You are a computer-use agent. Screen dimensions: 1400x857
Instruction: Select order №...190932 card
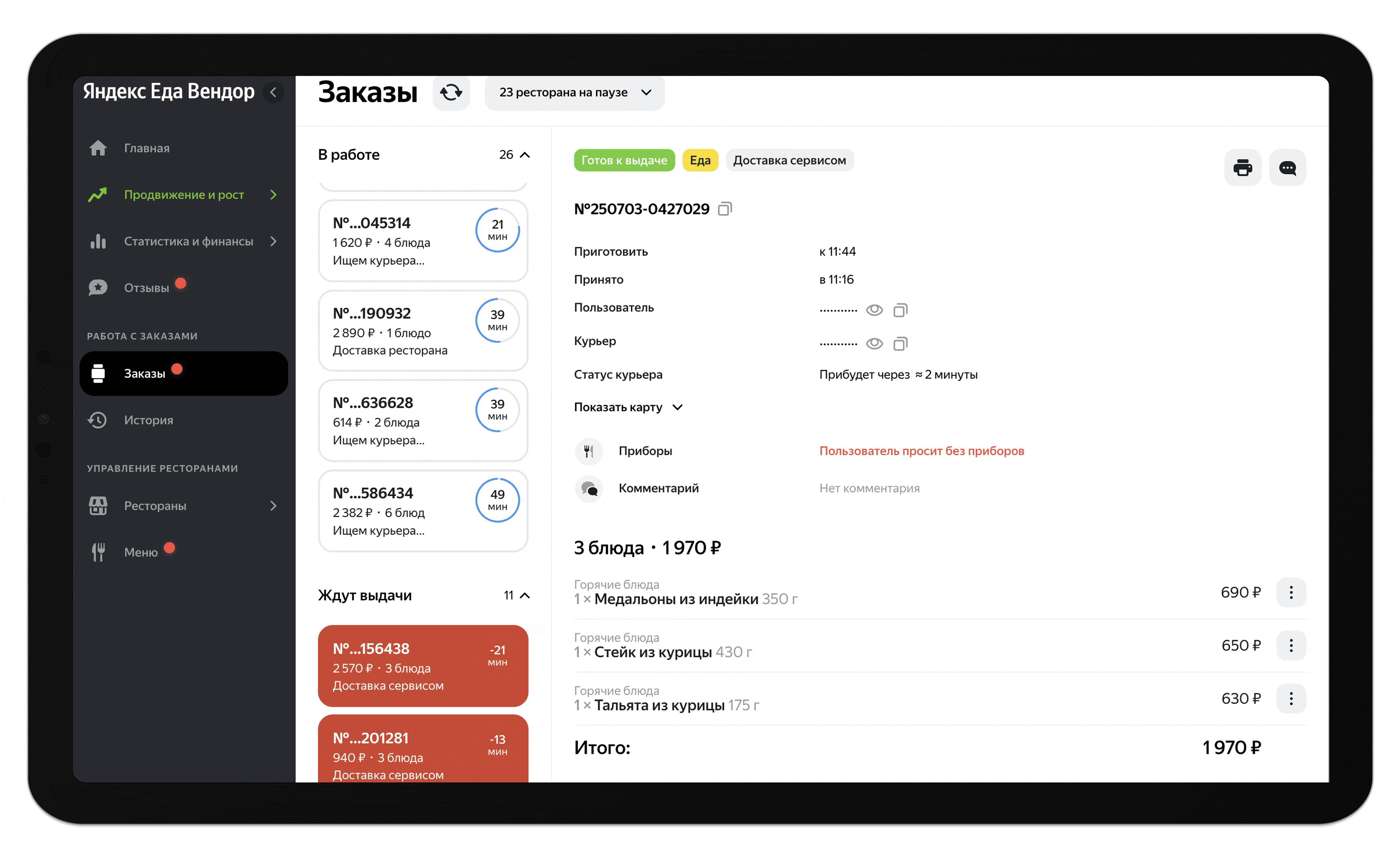[422, 331]
